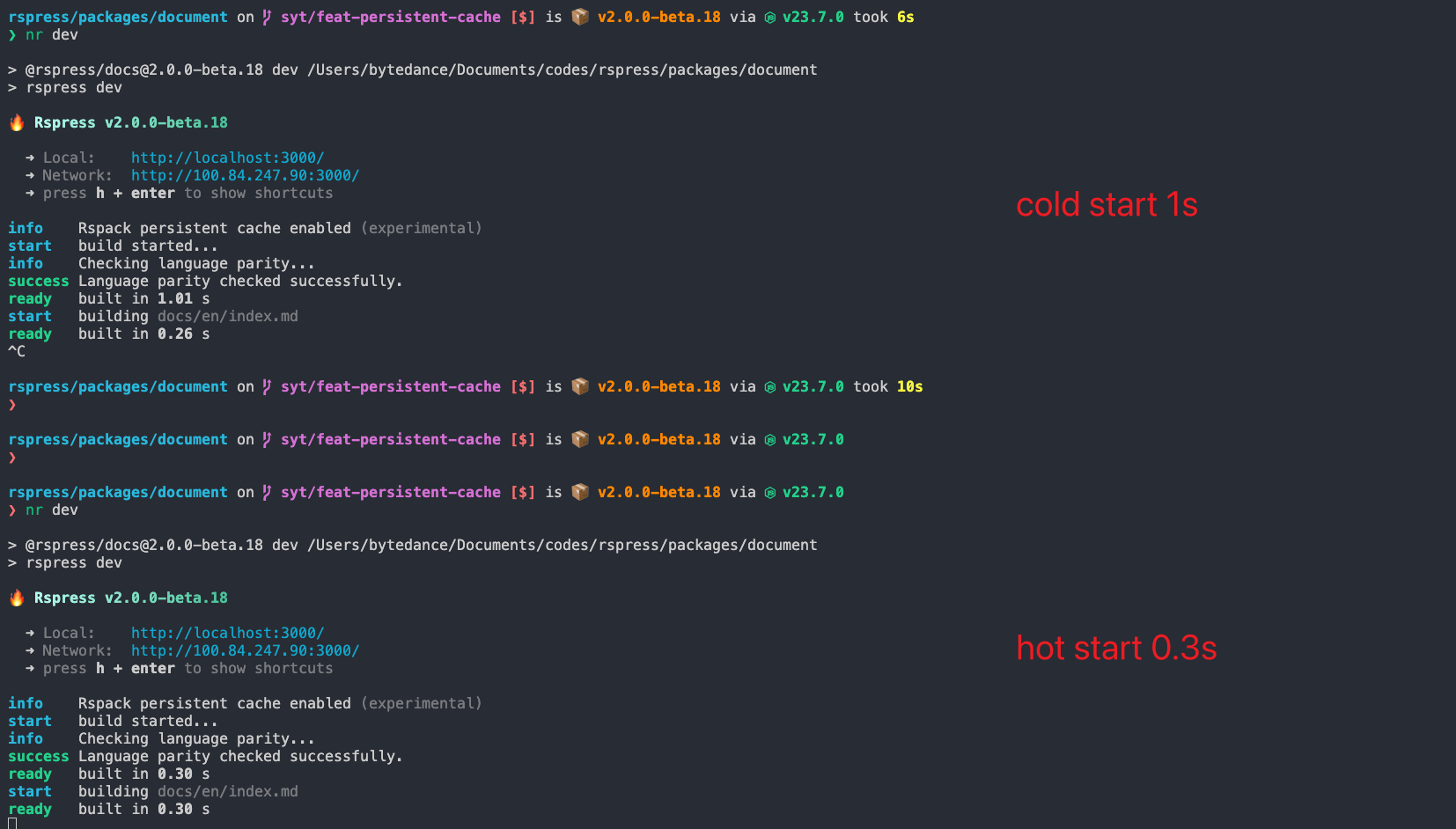Click the git branch icon in the 'took 6s' prompt
The height and width of the screenshot is (829, 1456).
267,17
